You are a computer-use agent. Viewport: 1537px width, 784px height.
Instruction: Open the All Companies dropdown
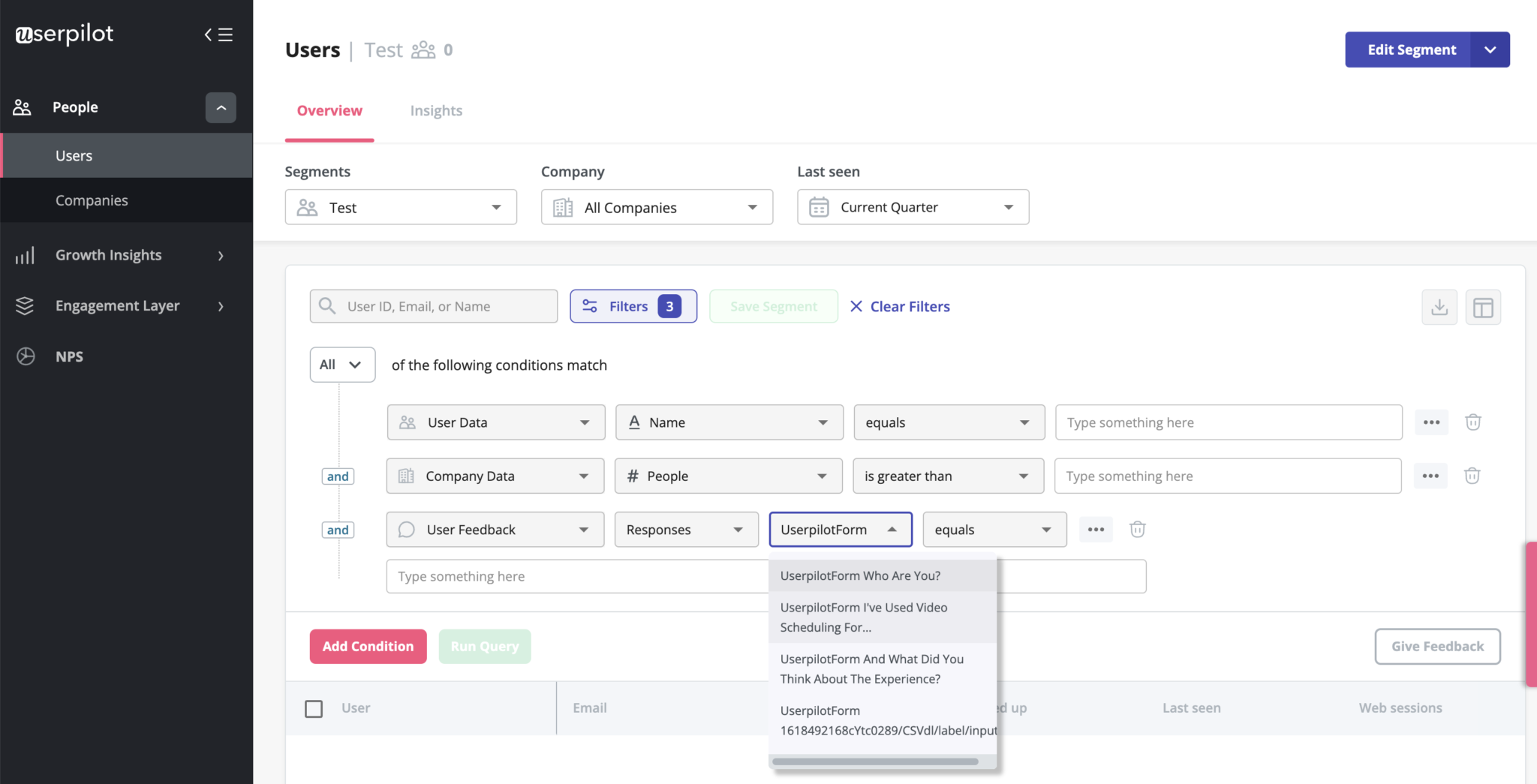[x=656, y=207]
